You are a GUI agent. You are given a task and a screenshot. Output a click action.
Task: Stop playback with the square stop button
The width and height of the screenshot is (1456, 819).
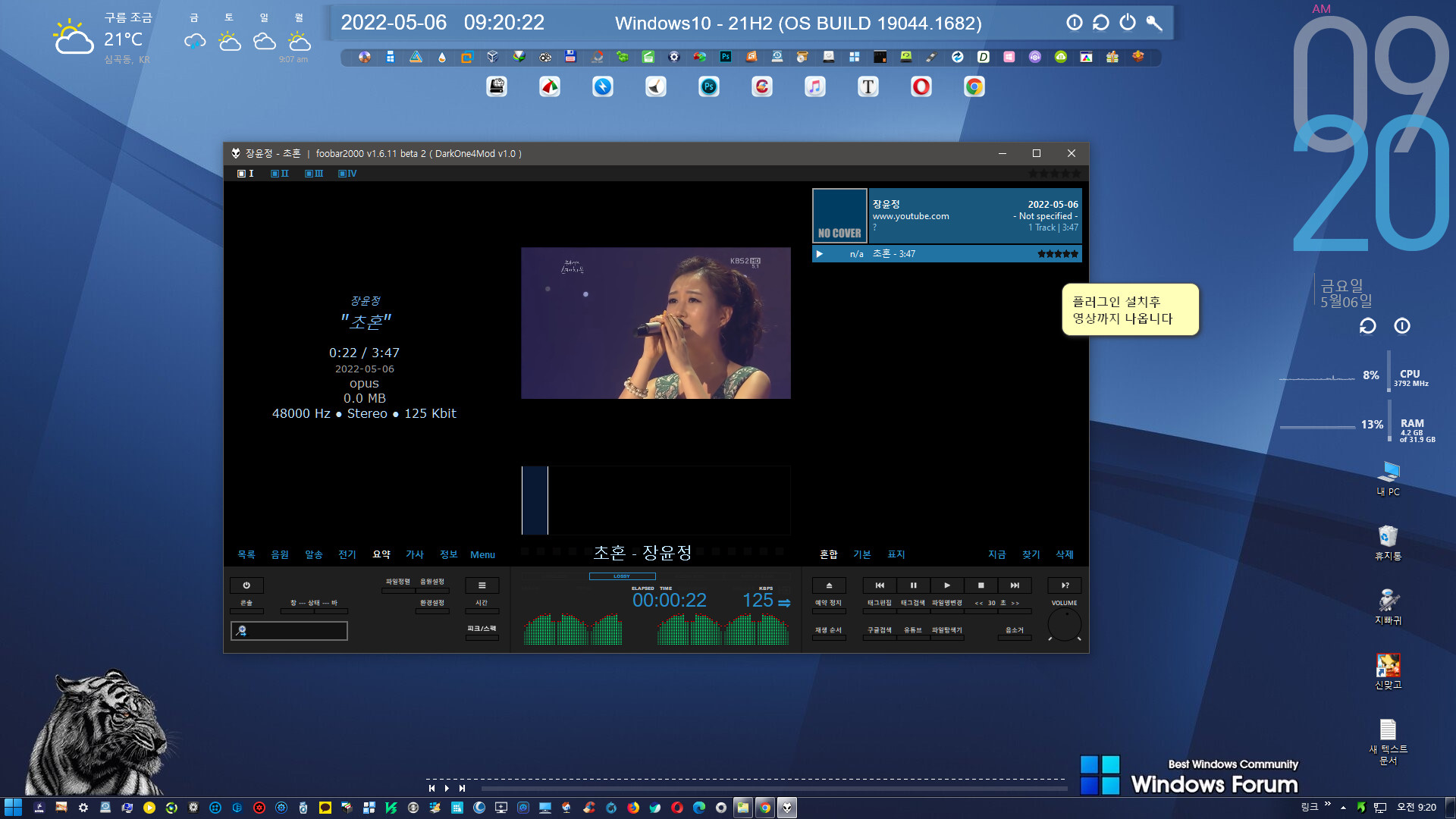click(981, 585)
